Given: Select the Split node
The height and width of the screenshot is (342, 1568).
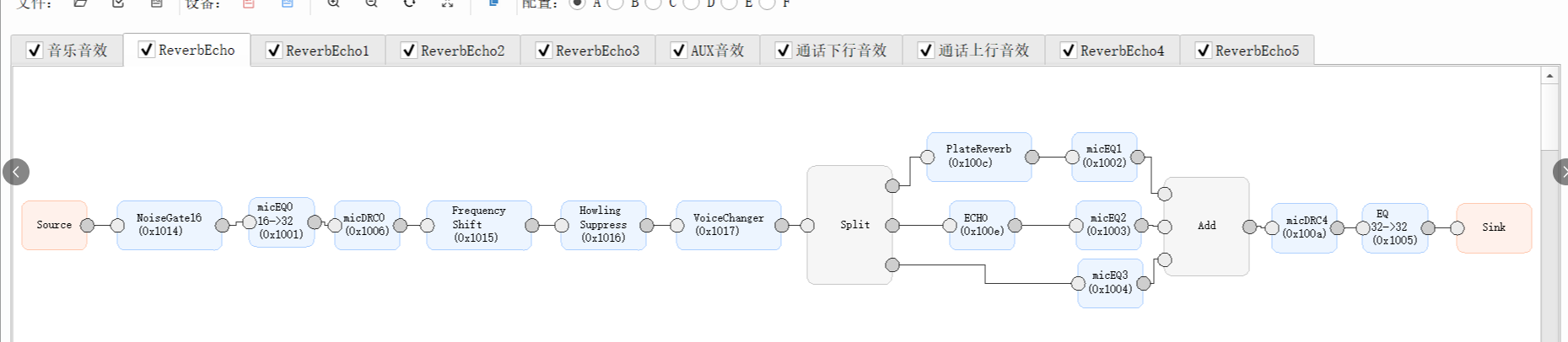Looking at the screenshot, I should 849,225.
